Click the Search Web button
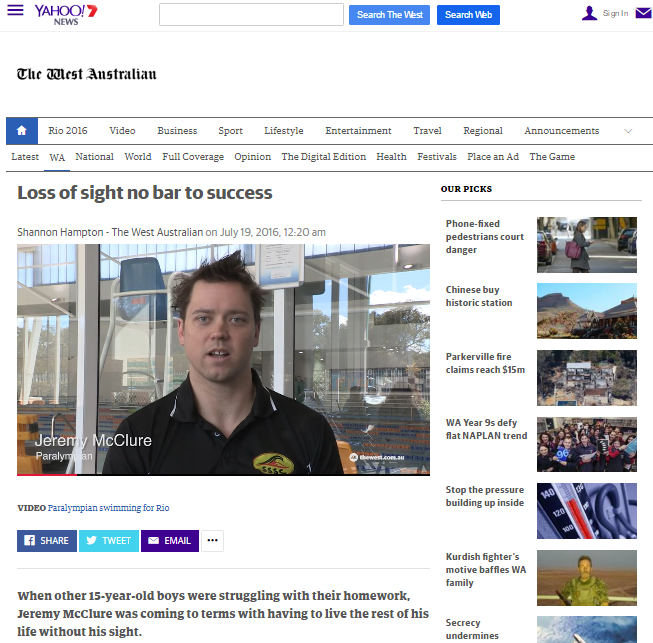 coord(468,15)
